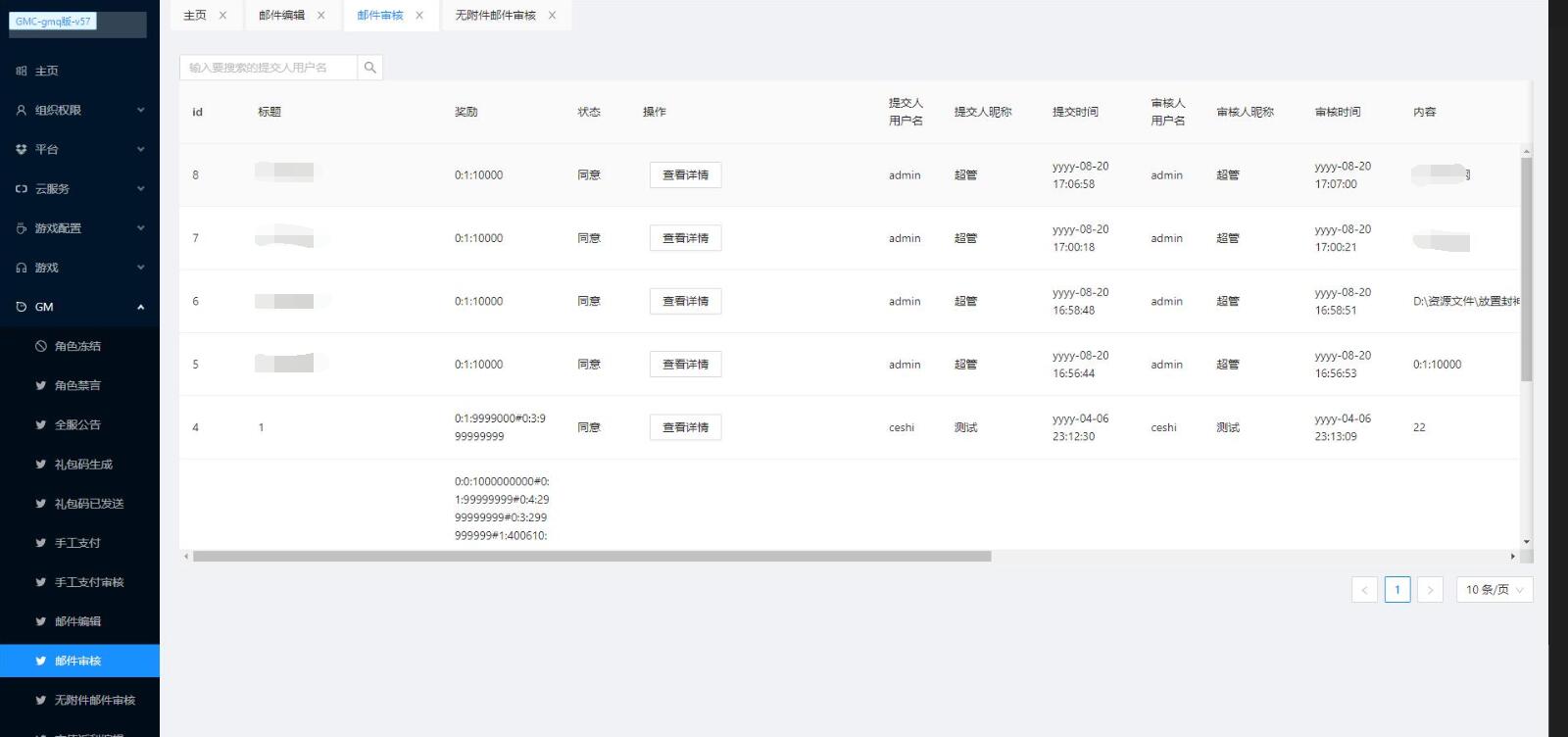This screenshot has width=1568, height=737.
Task: Open 礼包码生成 sidebar item
Action: point(83,465)
